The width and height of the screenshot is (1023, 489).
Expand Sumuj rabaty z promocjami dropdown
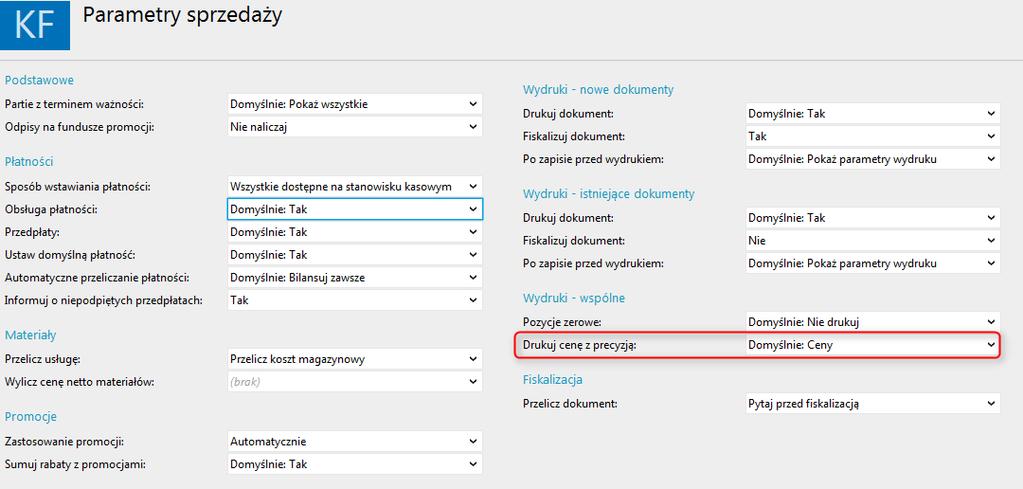point(355,464)
